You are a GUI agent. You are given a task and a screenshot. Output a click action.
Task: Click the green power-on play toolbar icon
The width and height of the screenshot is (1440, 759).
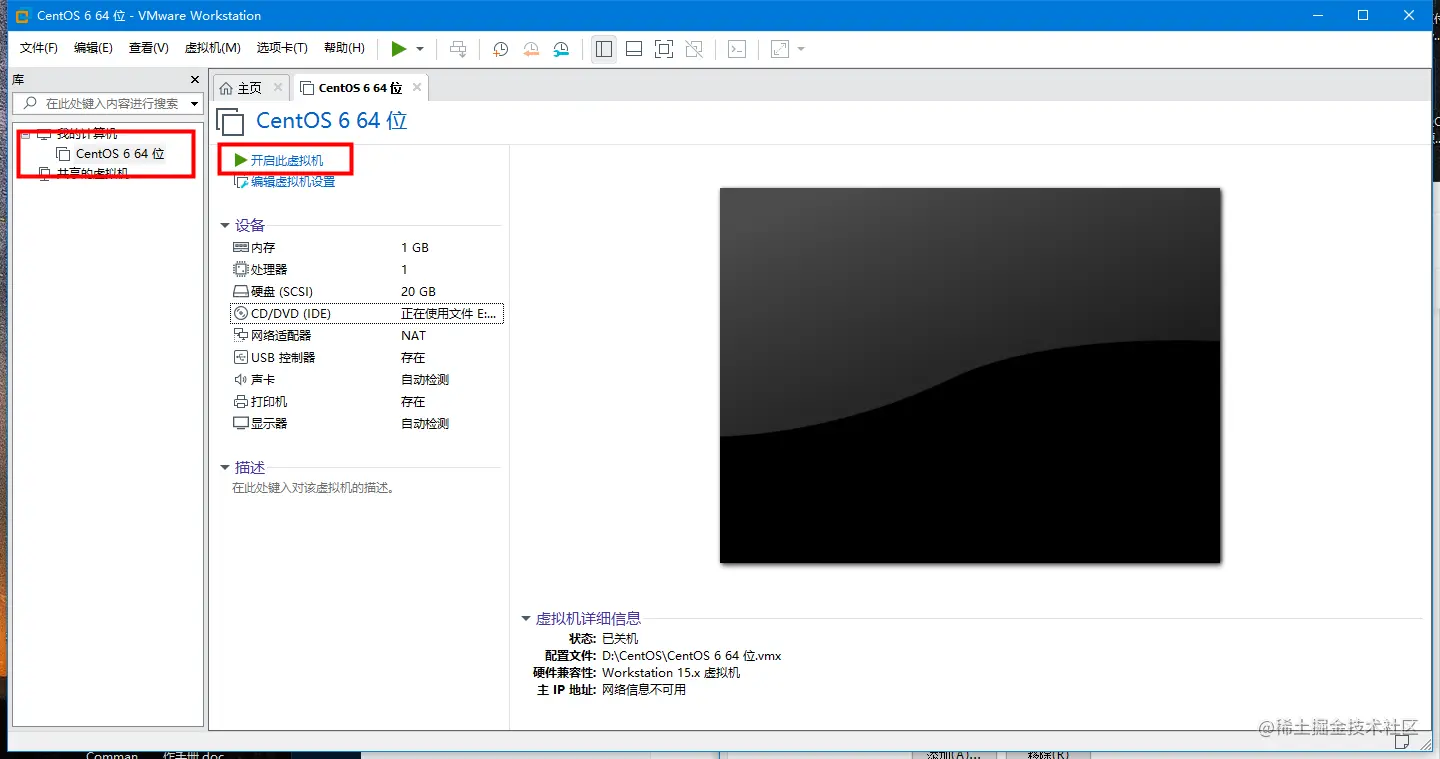(398, 48)
